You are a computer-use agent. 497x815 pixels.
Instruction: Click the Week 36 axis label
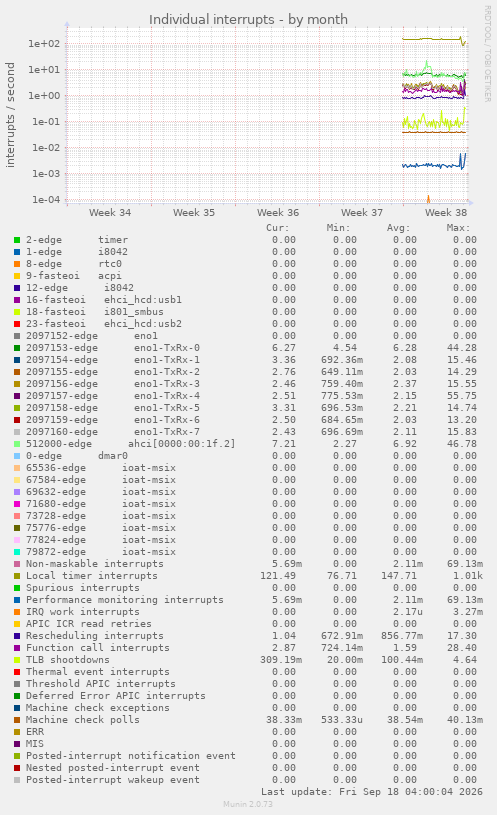tap(278, 213)
